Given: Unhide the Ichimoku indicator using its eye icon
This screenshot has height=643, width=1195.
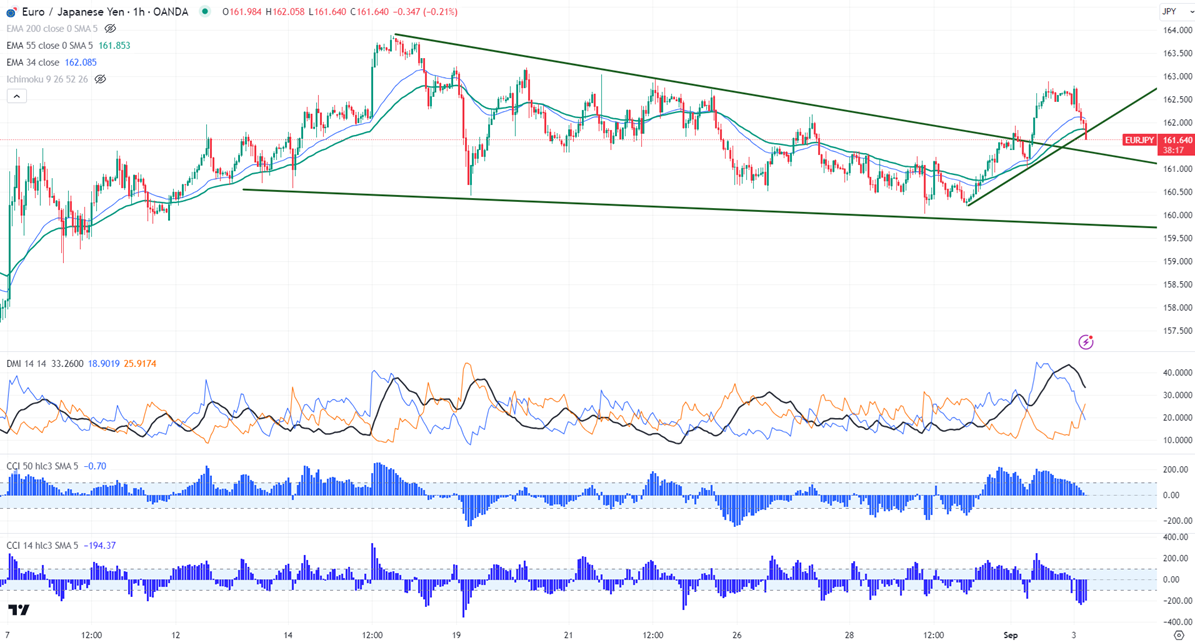Looking at the screenshot, I should point(100,79).
